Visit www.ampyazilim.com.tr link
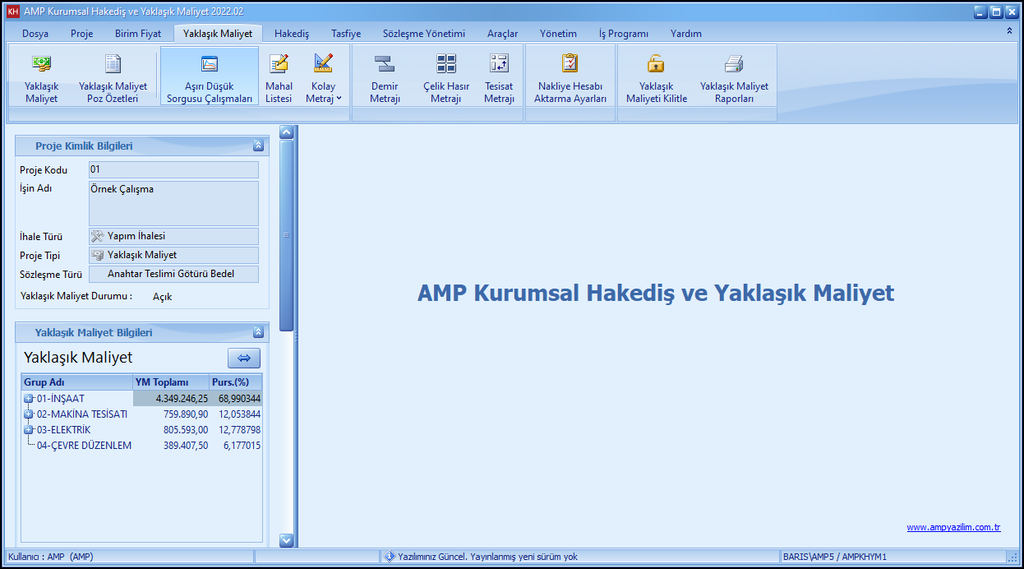 click(953, 527)
